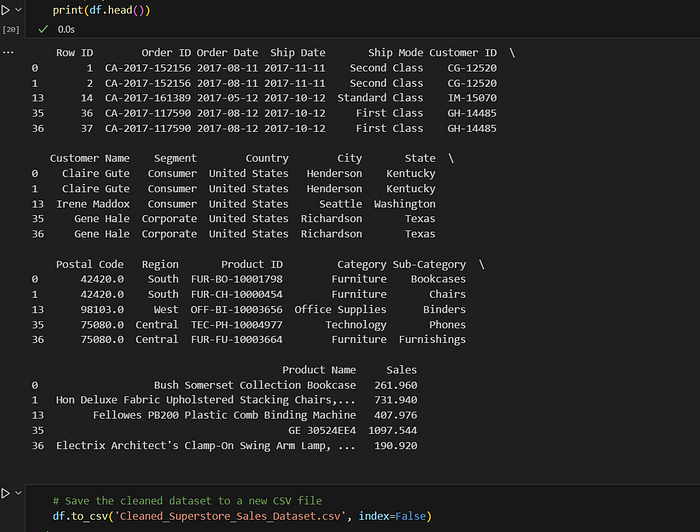Click order ID CA-2017-161389

[x=148, y=98]
